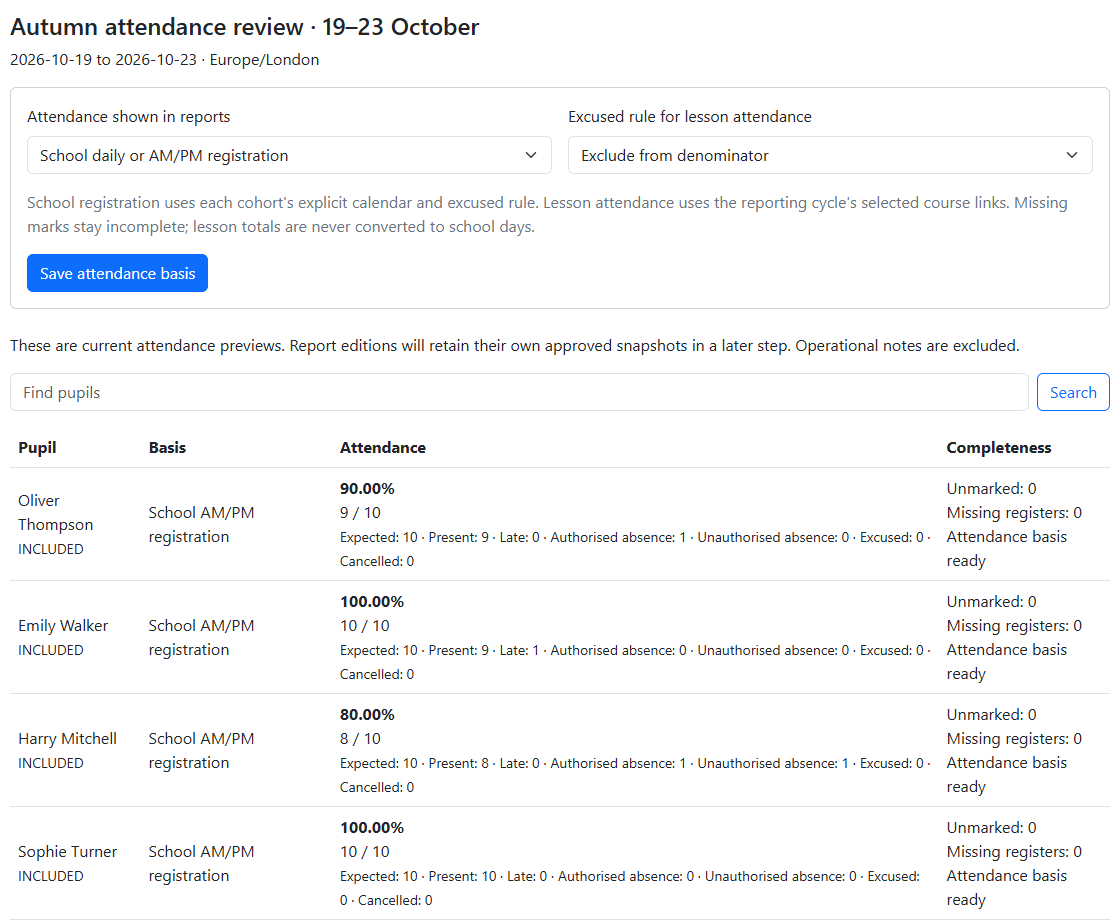Viewport: 1120px width, 920px height.
Task: Select the Basis column header
Action: [167, 447]
